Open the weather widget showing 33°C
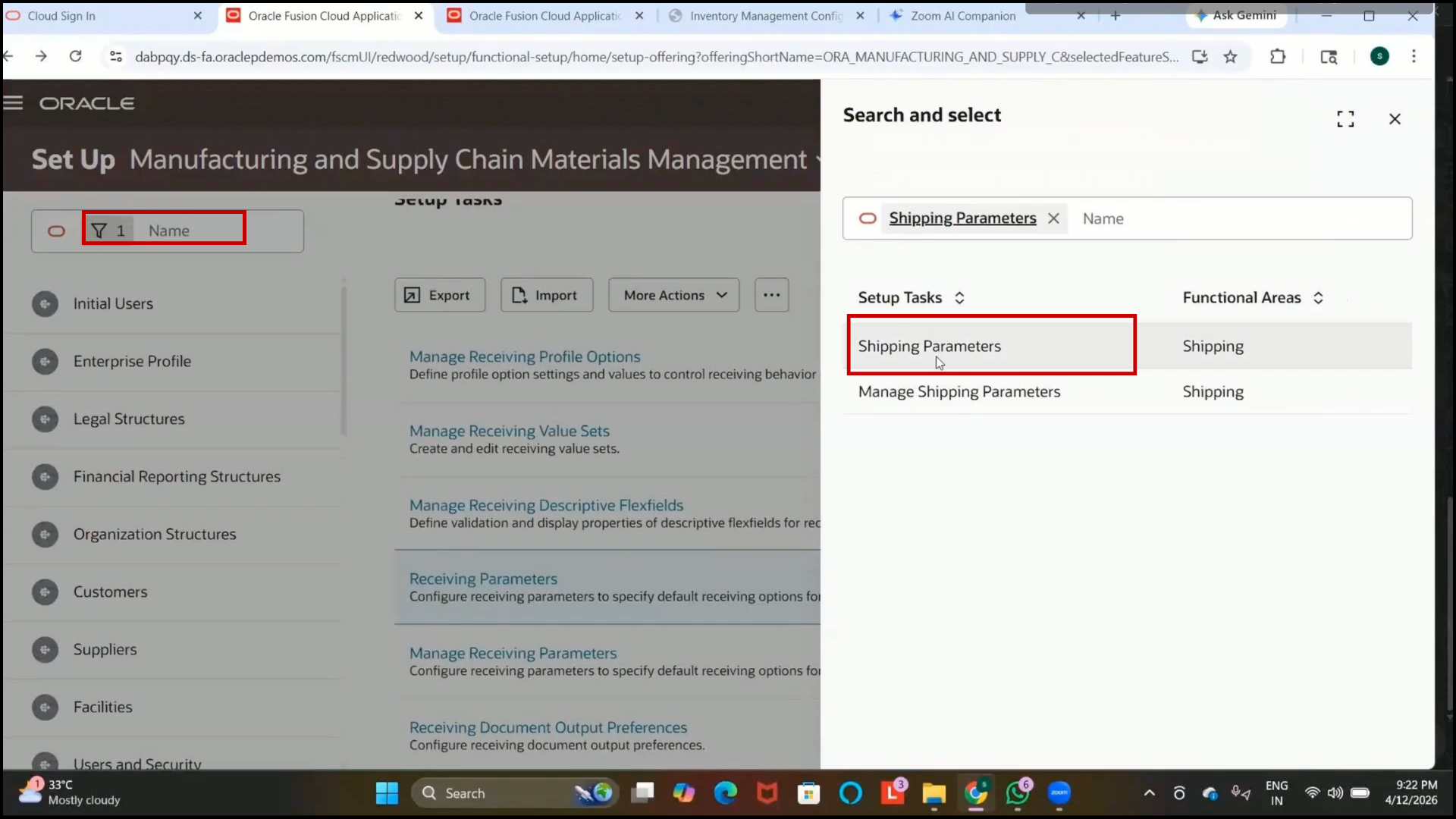The width and height of the screenshot is (1456, 819). pos(70,792)
